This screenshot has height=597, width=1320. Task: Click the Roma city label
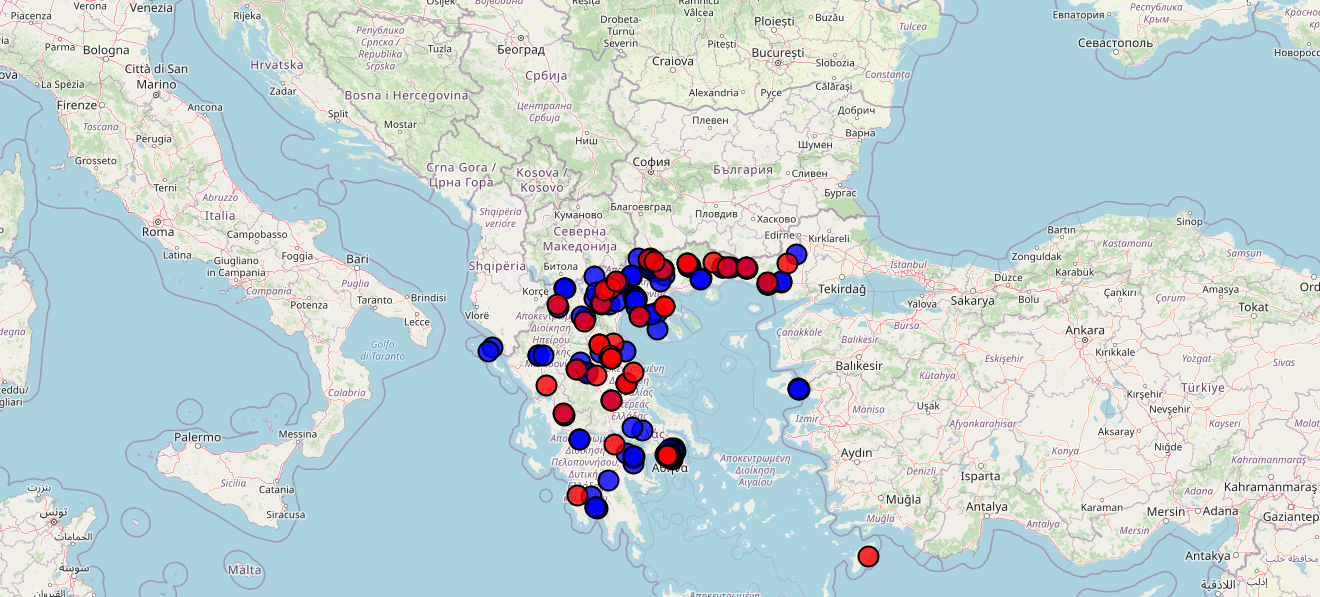click(158, 231)
